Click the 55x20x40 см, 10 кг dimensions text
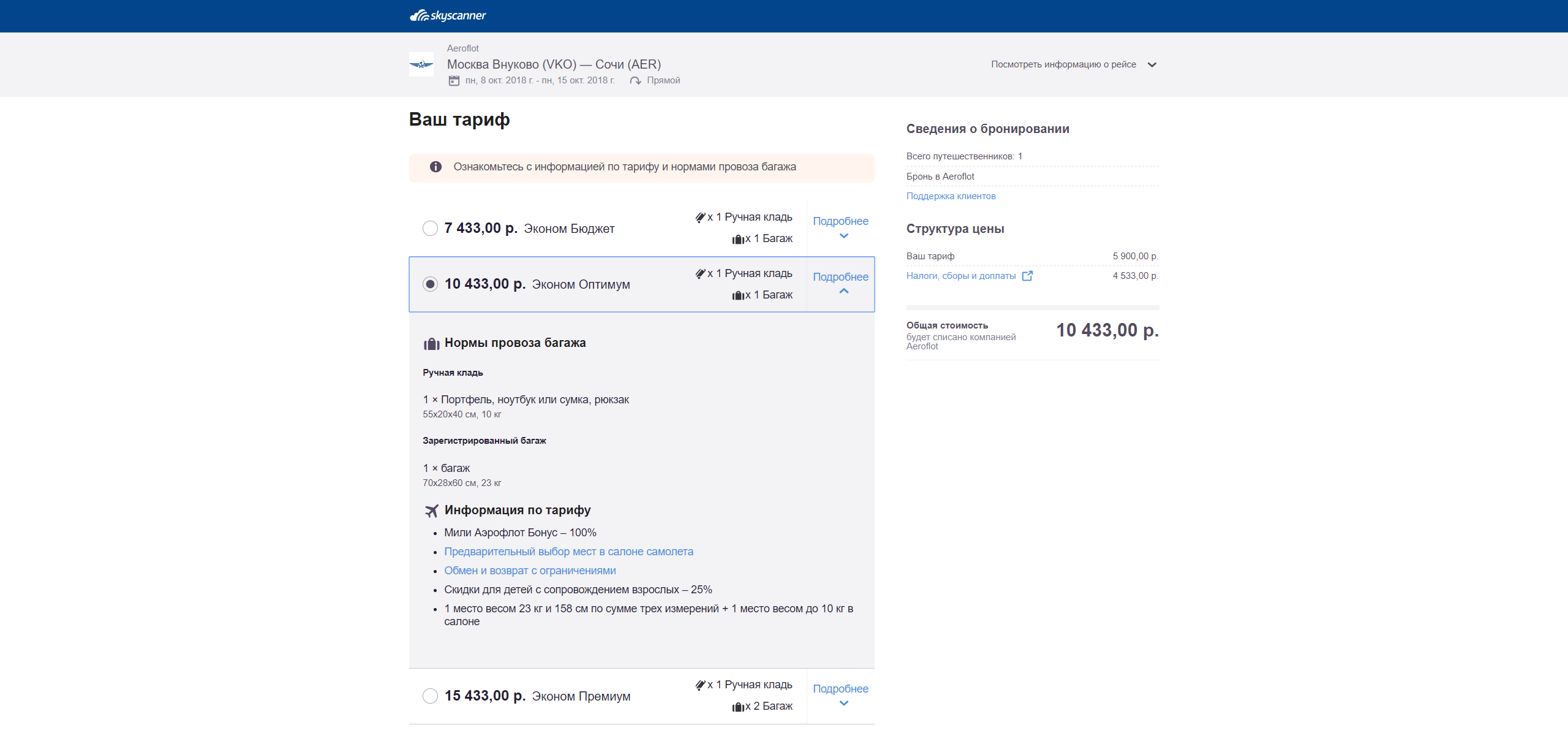The image size is (1568, 741). point(462,414)
